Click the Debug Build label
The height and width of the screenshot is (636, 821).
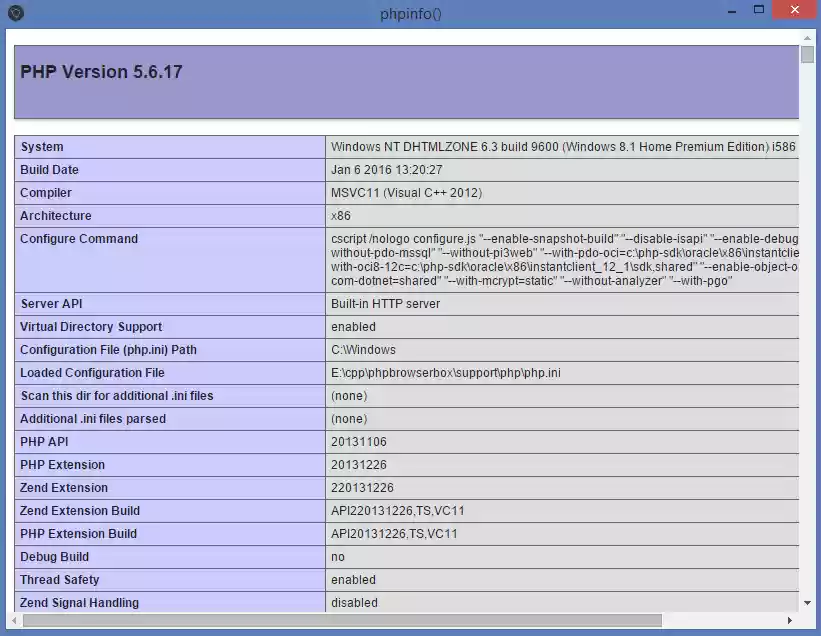pos(54,557)
